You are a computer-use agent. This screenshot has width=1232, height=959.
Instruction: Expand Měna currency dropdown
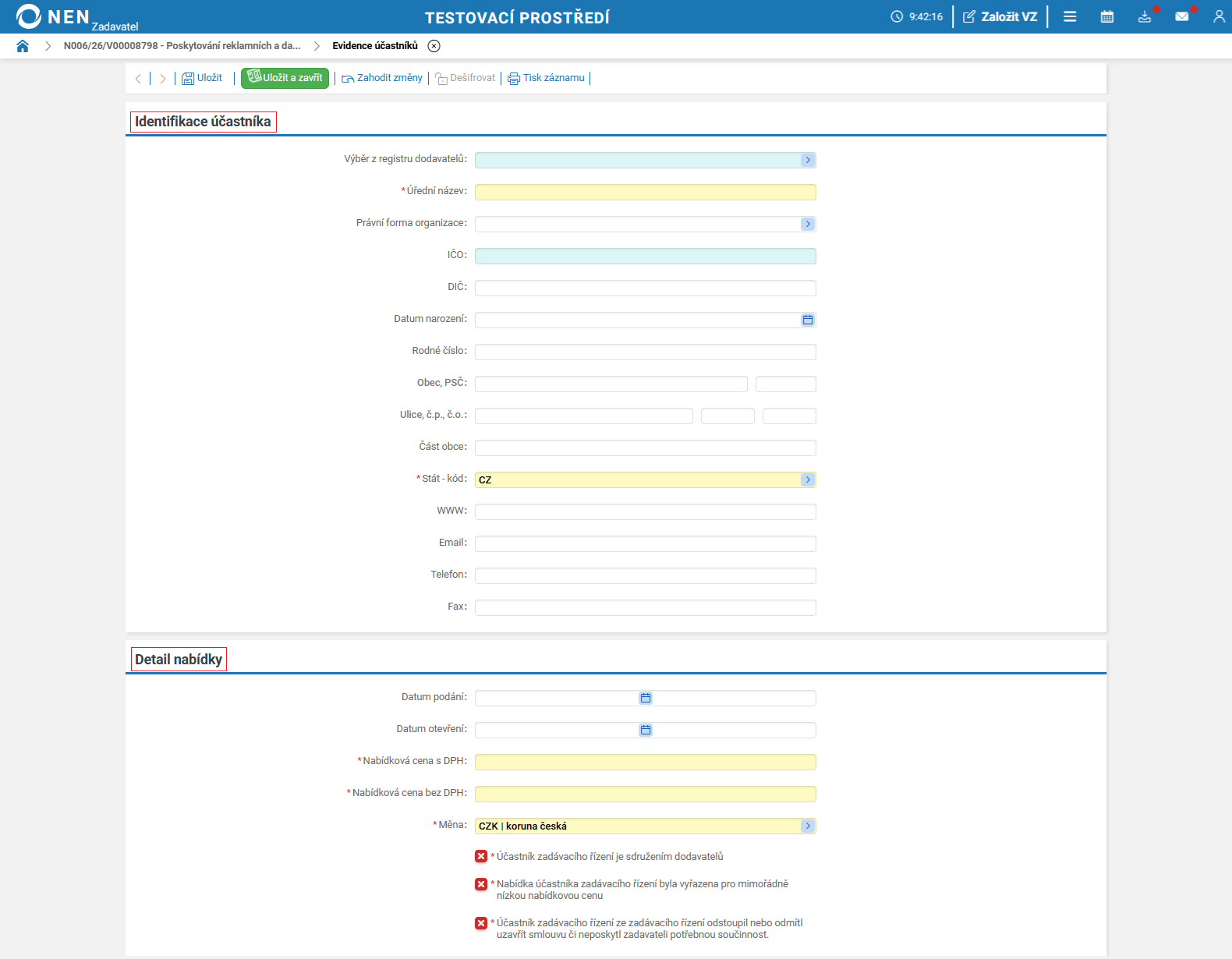[808, 826]
